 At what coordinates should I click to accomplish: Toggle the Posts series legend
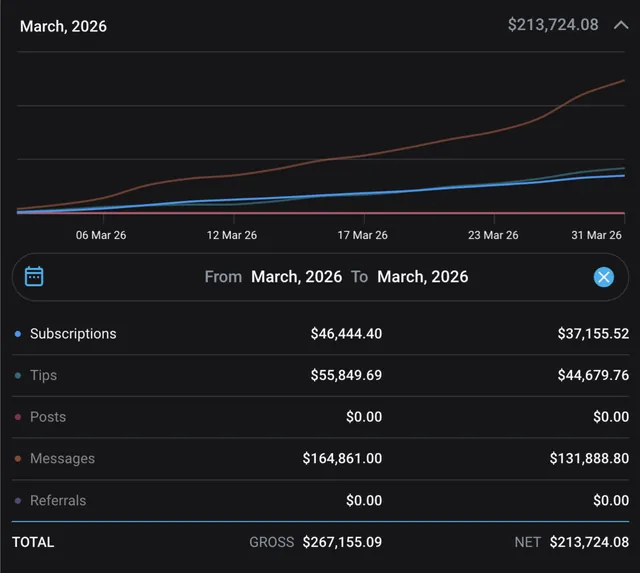(x=48, y=417)
